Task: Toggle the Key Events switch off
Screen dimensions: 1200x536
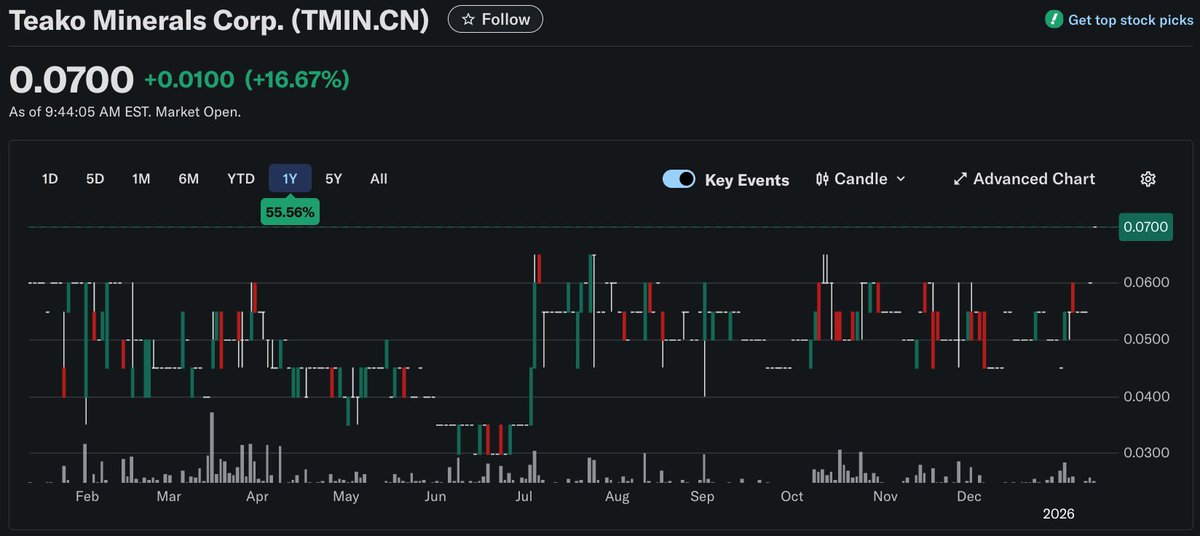Action: (x=679, y=179)
